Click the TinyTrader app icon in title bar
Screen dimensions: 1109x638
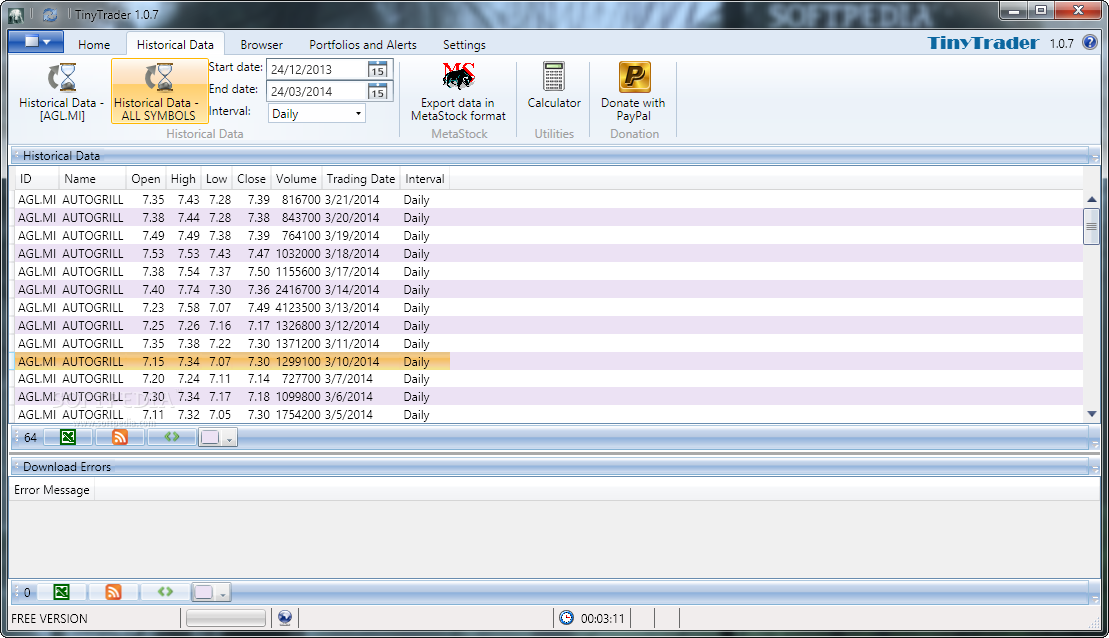[x=16, y=14]
